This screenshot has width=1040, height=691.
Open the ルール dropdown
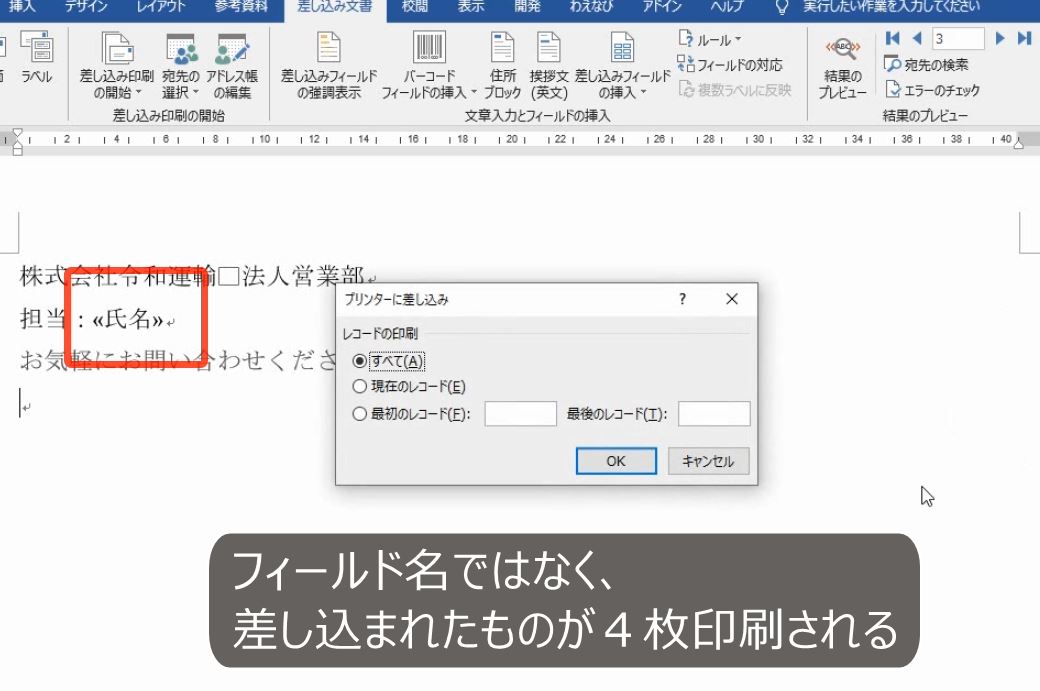click(x=710, y=40)
